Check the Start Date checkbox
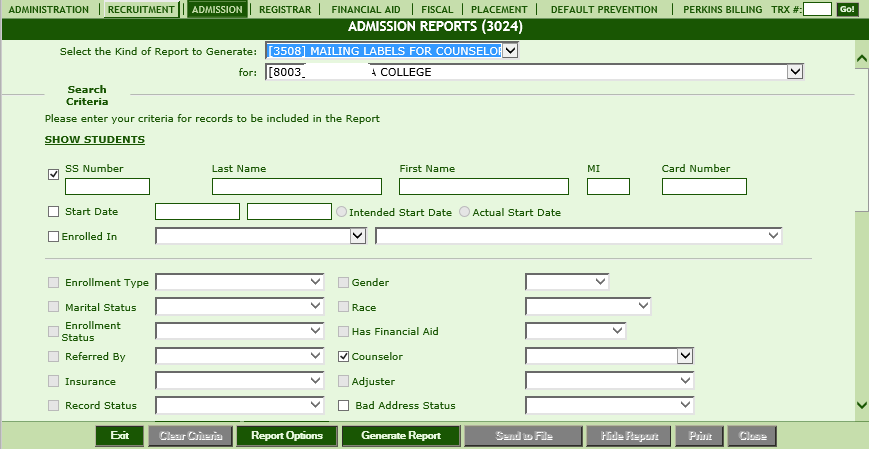869x449 pixels. [54, 211]
